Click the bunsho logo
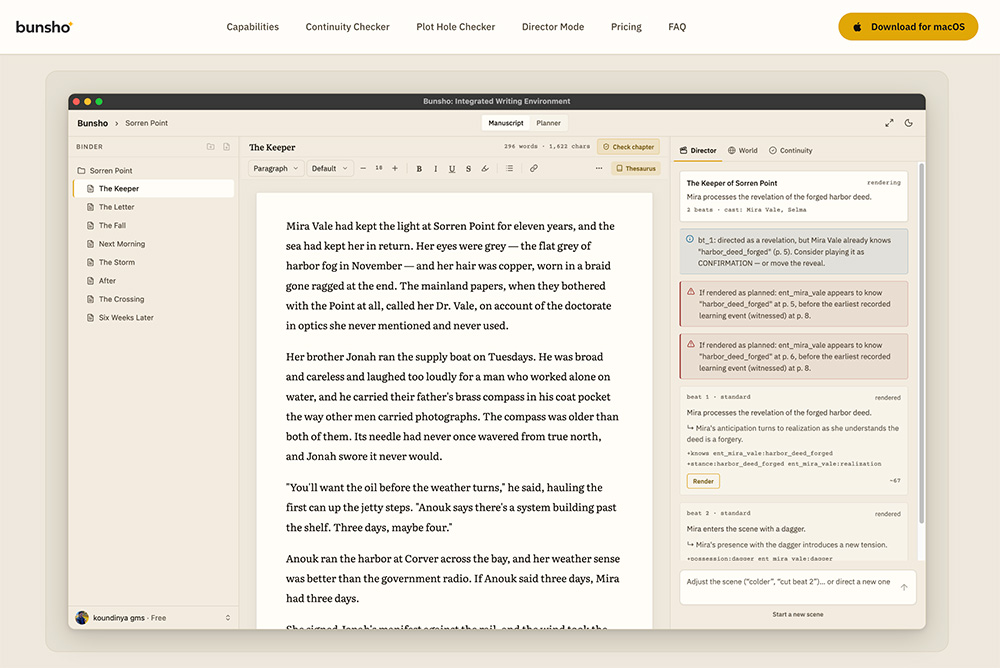Viewport: 1000px width, 668px height. (x=44, y=27)
